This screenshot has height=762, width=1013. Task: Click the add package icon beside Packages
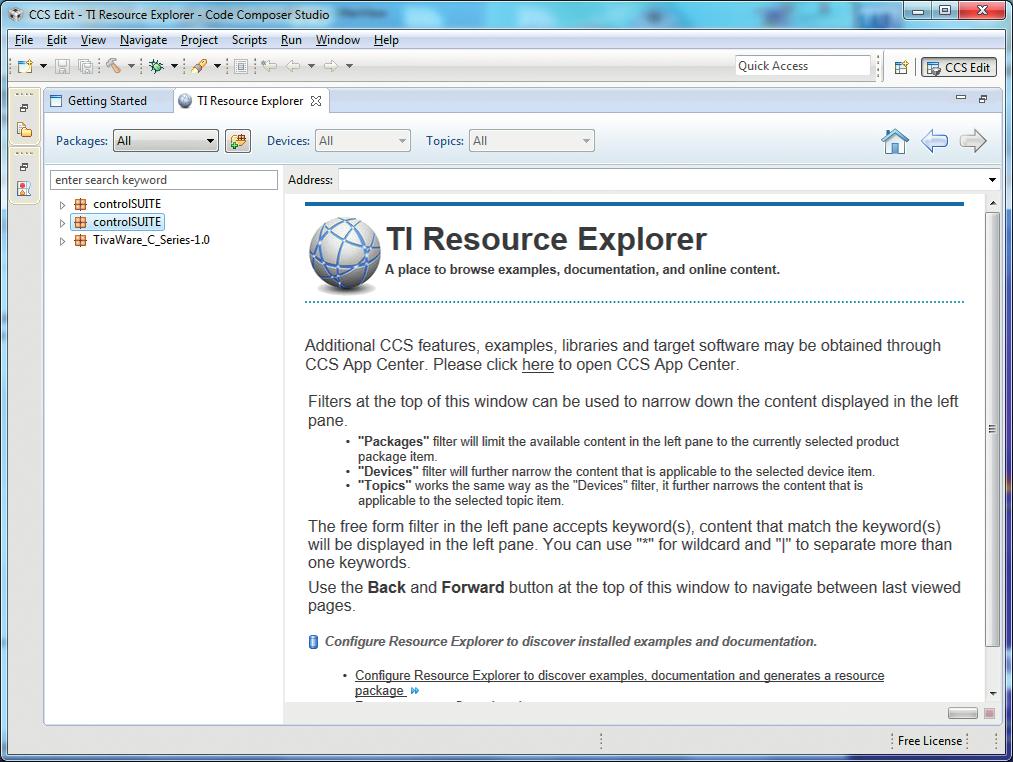point(238,141)
